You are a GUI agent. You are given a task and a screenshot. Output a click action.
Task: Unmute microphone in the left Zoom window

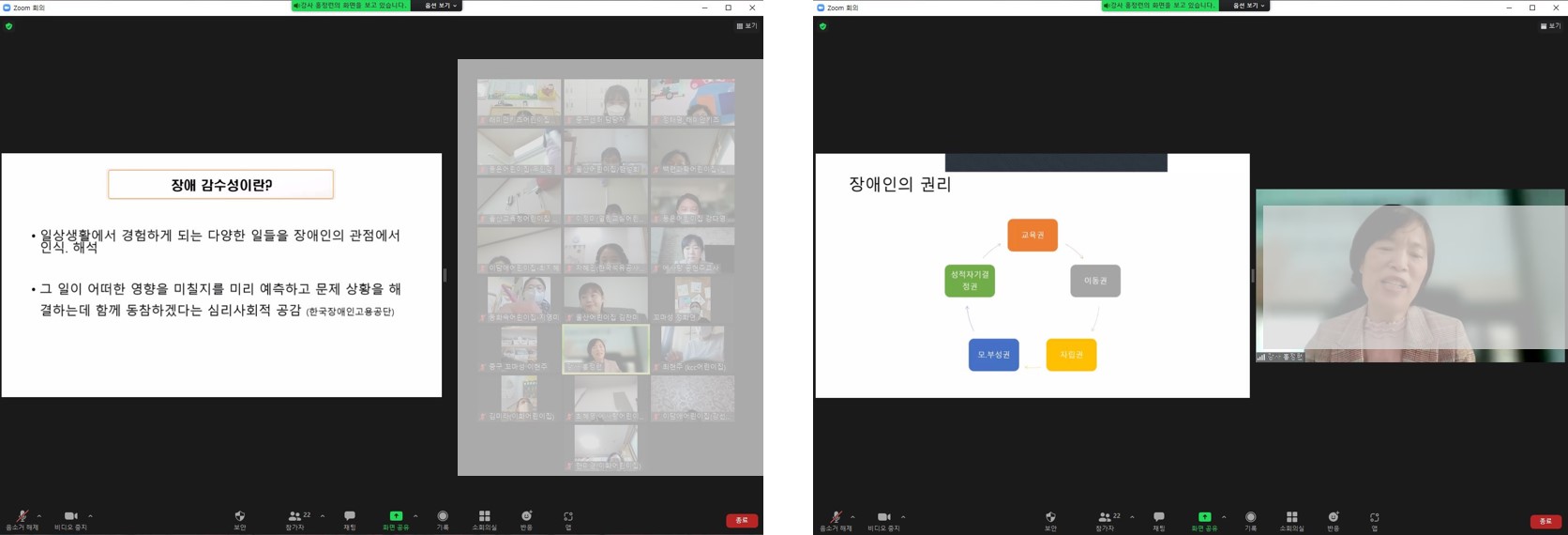tap(22, 518)
